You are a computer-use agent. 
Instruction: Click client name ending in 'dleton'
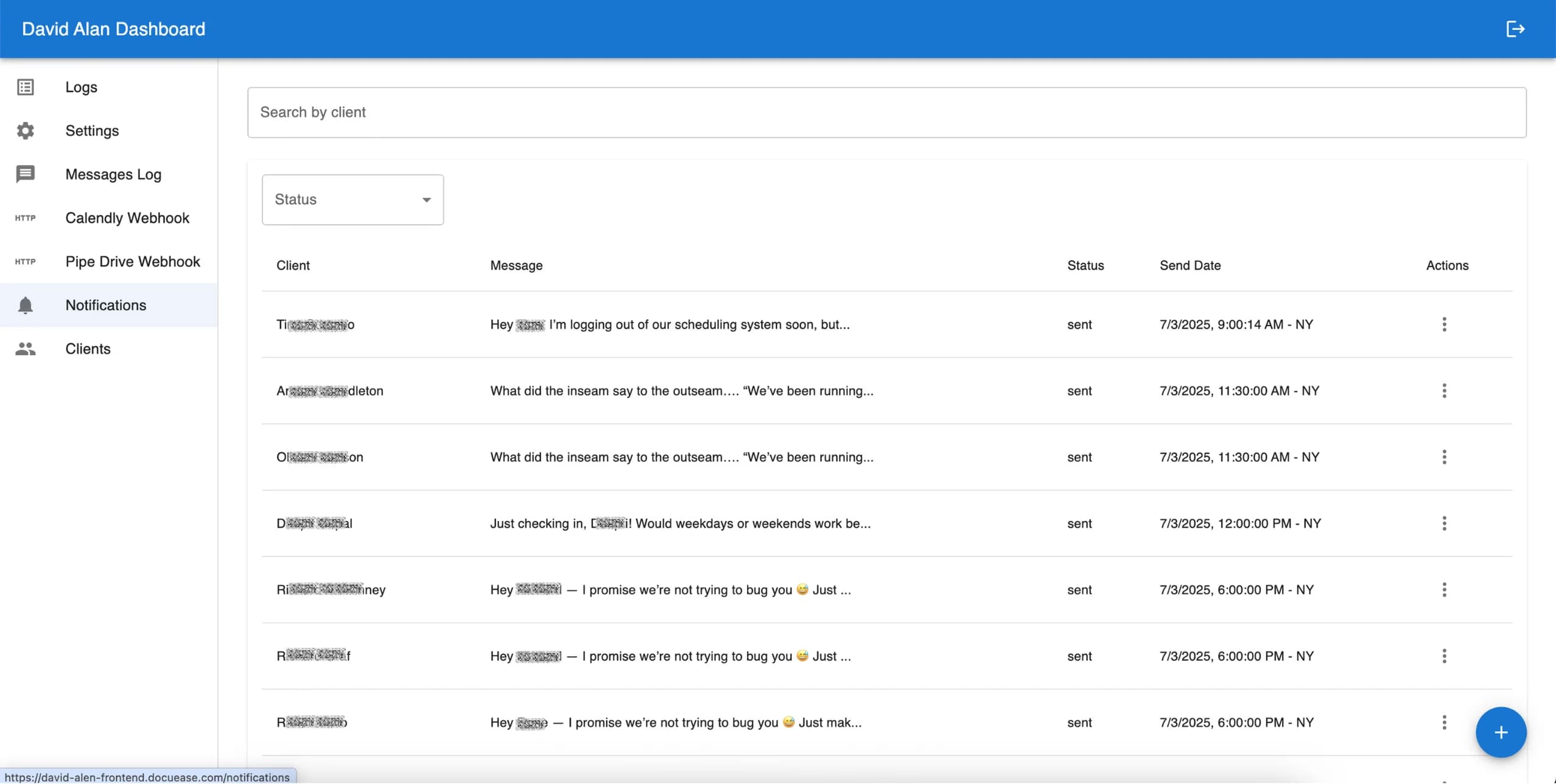point(330,391)
